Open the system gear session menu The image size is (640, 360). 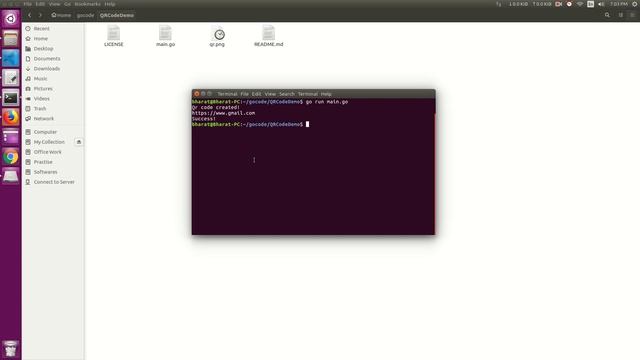click(x=635, y=4)
